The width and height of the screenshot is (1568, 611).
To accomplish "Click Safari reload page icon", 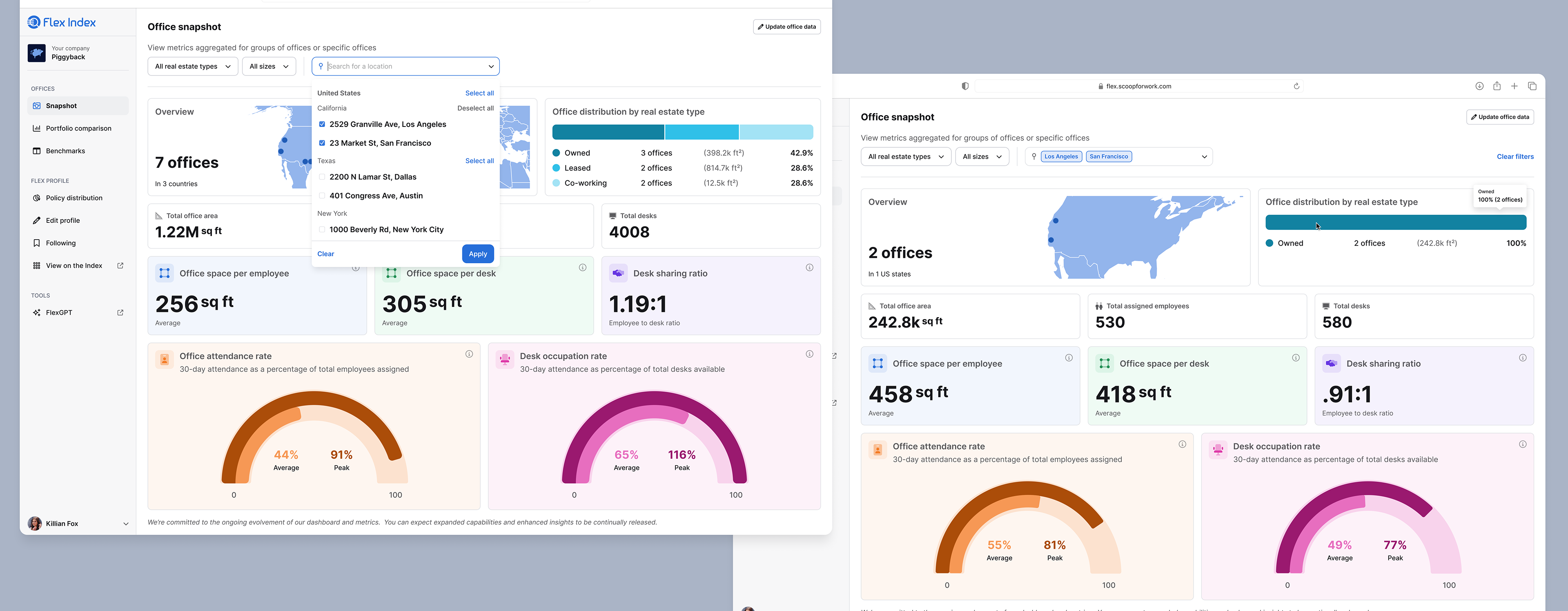I will pyautogui.click(x=1296, y=87).
